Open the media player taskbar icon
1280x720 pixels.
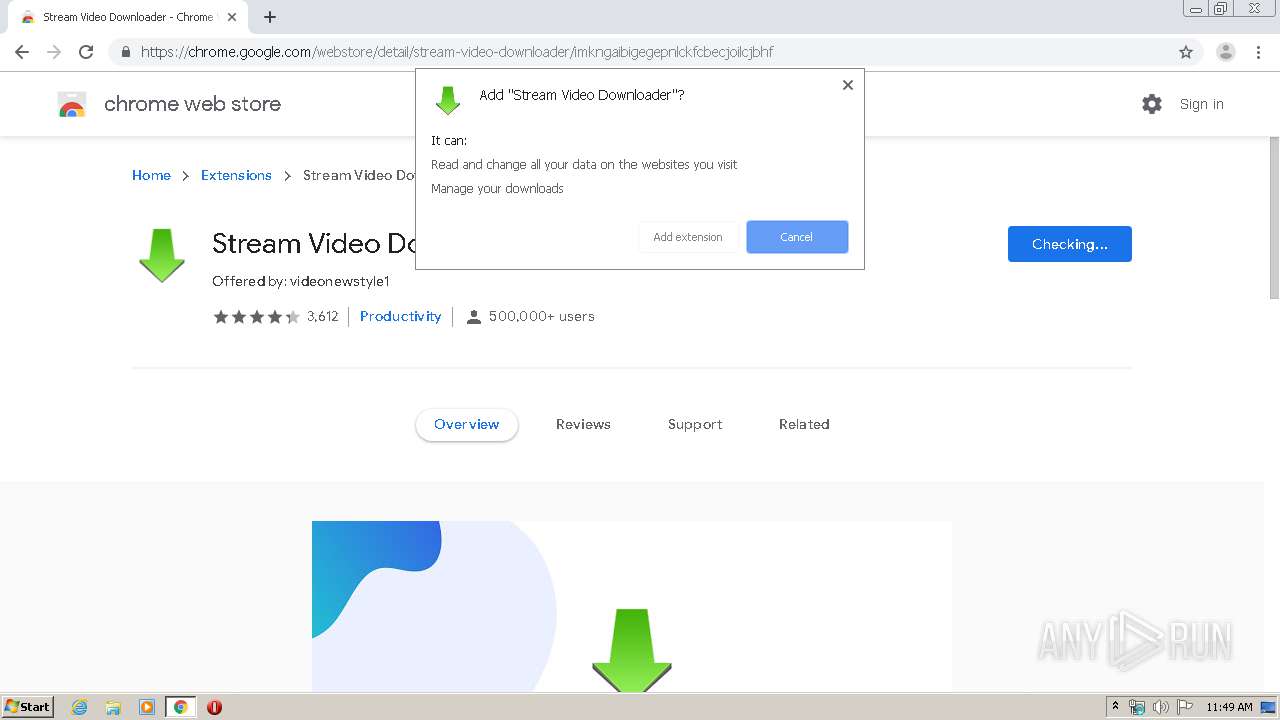point(147,707)
